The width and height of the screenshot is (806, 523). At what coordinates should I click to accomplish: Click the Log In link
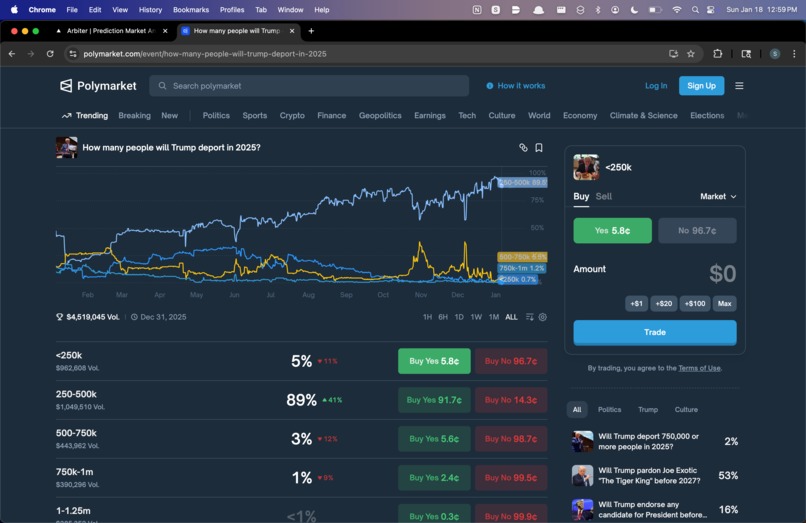click(656, 86)
